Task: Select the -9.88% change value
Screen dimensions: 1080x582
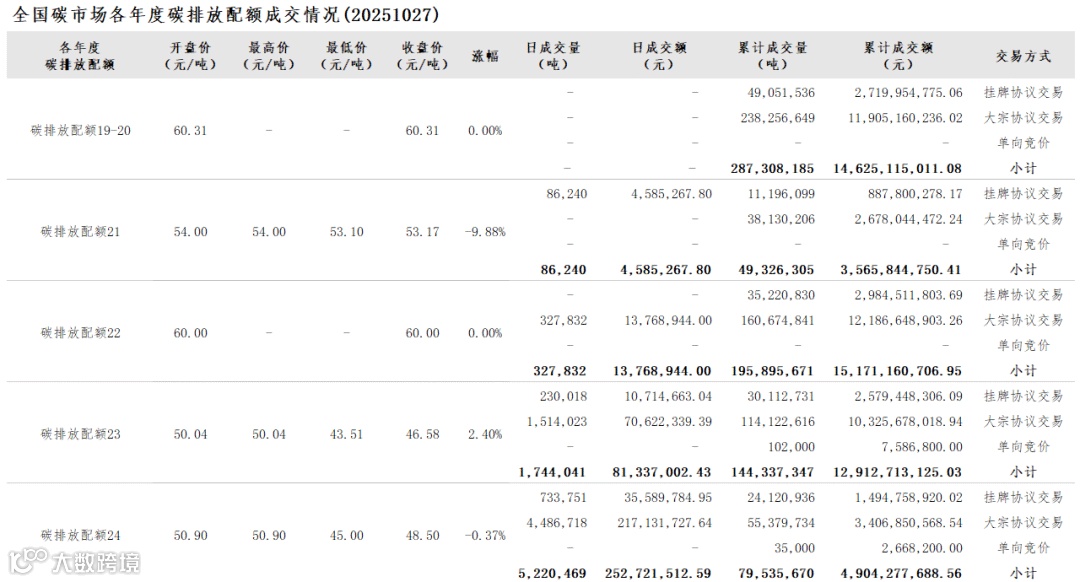Action: [485, 231]
